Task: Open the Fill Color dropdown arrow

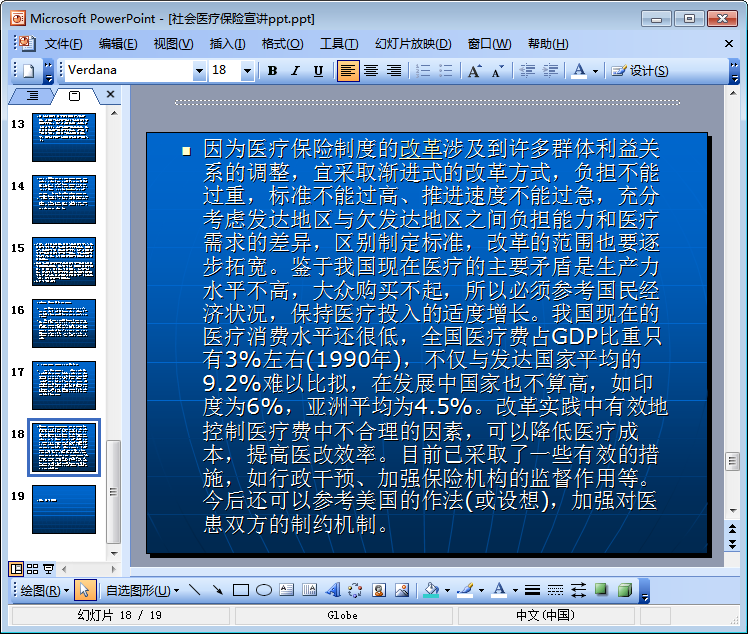Action: [447, 591]
